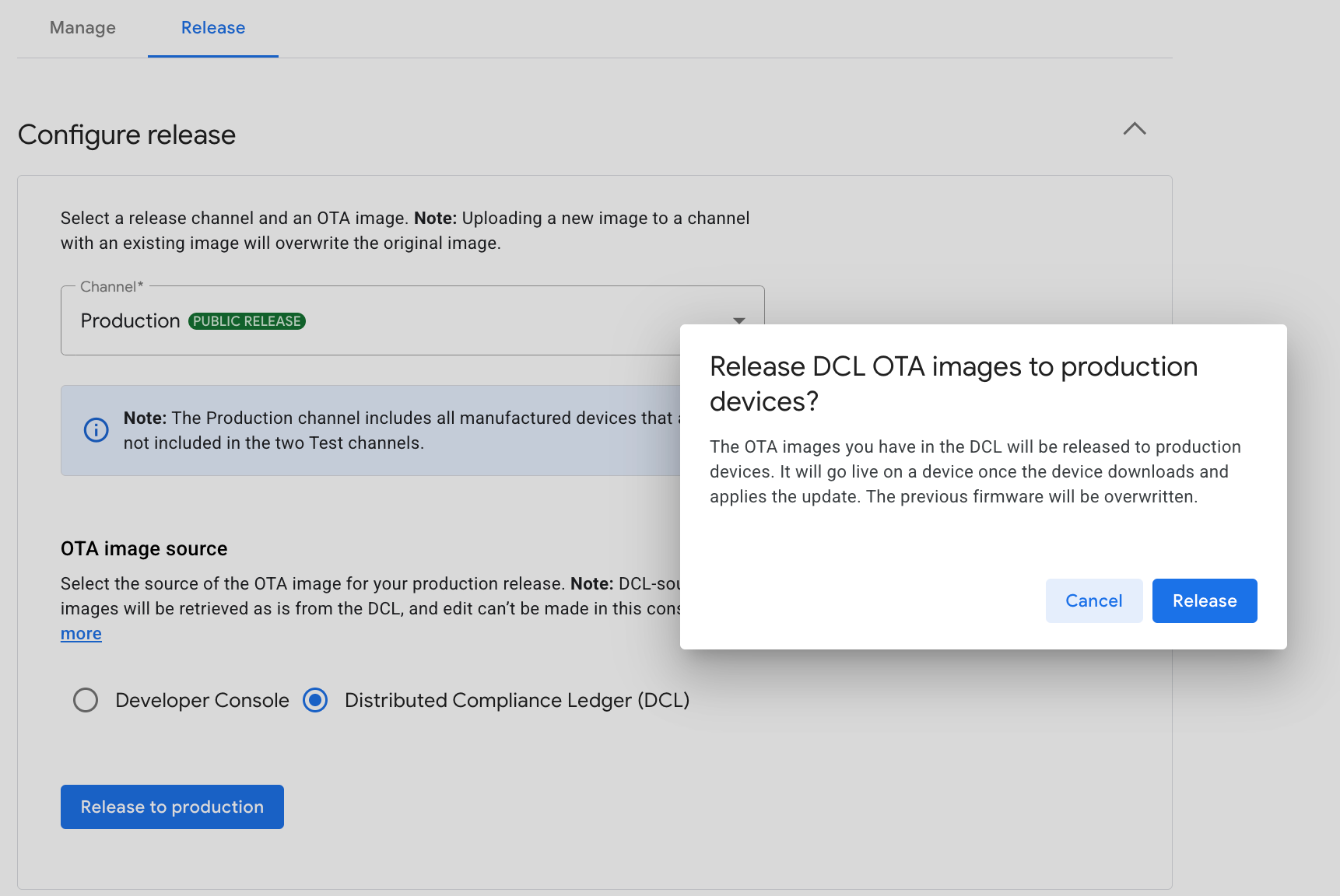Open the Release tab

coord(213,28)
